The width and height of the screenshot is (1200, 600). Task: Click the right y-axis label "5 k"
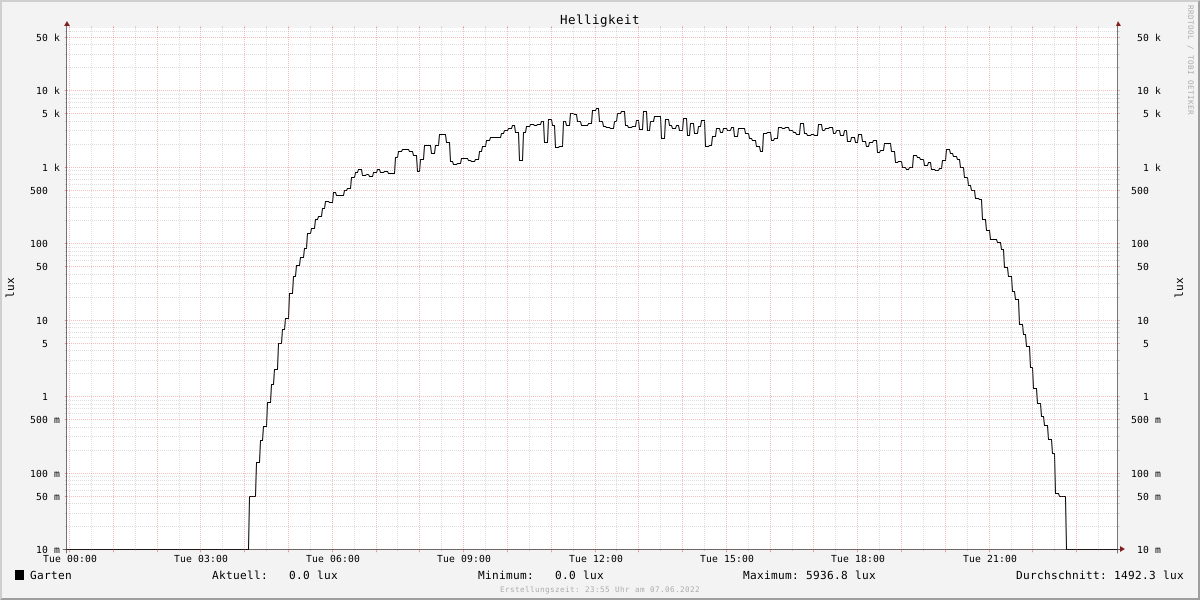click(x=1152, y=114)
